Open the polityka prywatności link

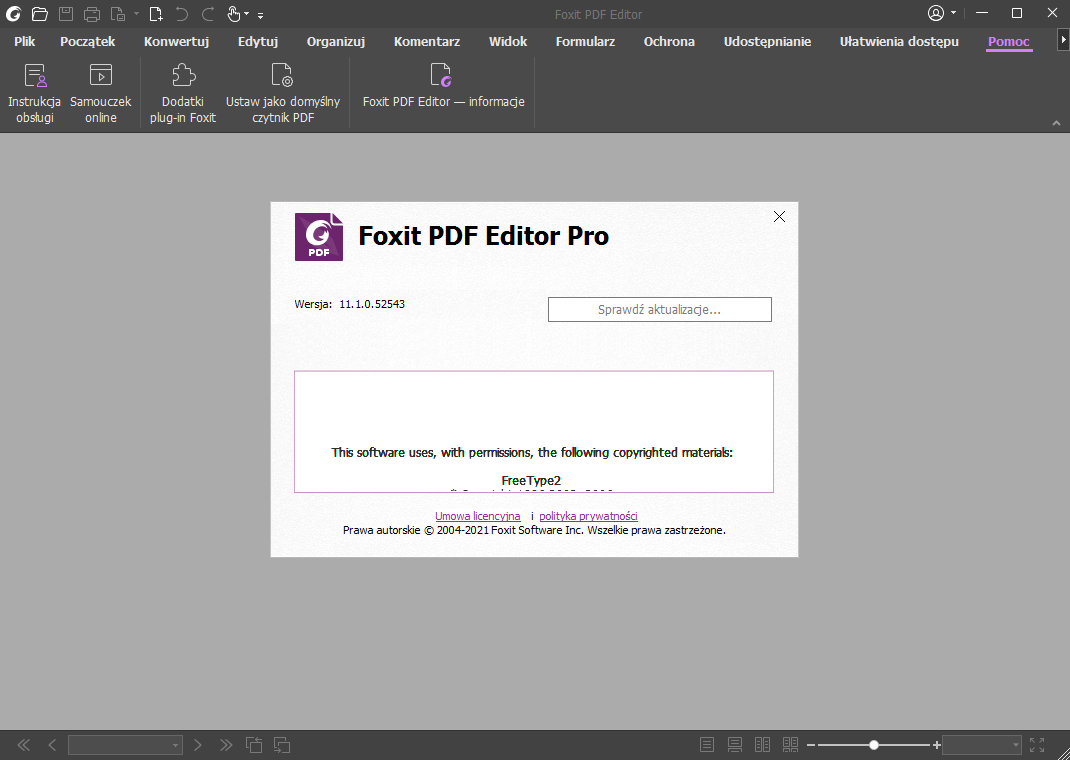(x=588, y=516)
